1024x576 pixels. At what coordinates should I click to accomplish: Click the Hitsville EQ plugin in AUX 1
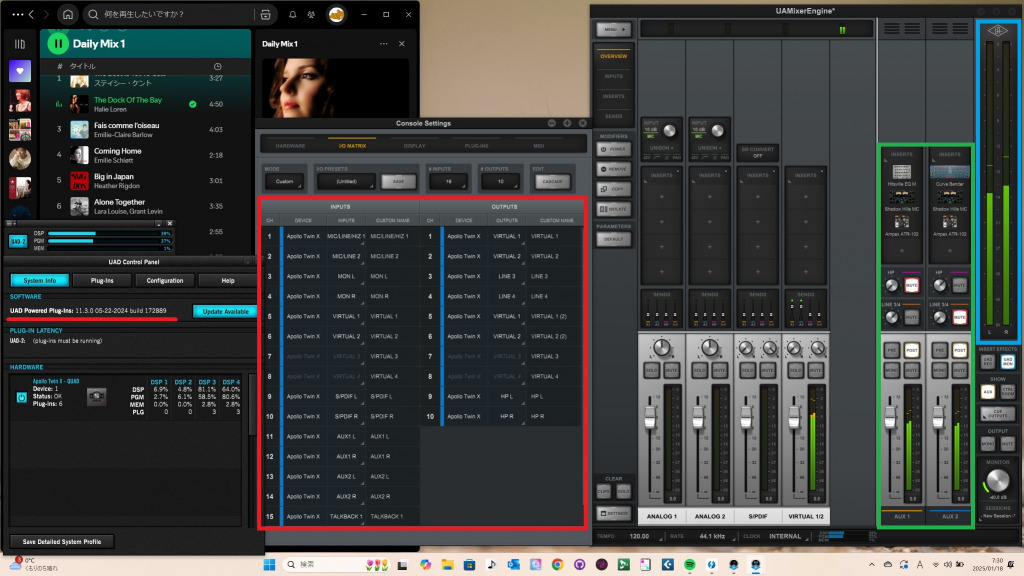(x=903, y=172)
